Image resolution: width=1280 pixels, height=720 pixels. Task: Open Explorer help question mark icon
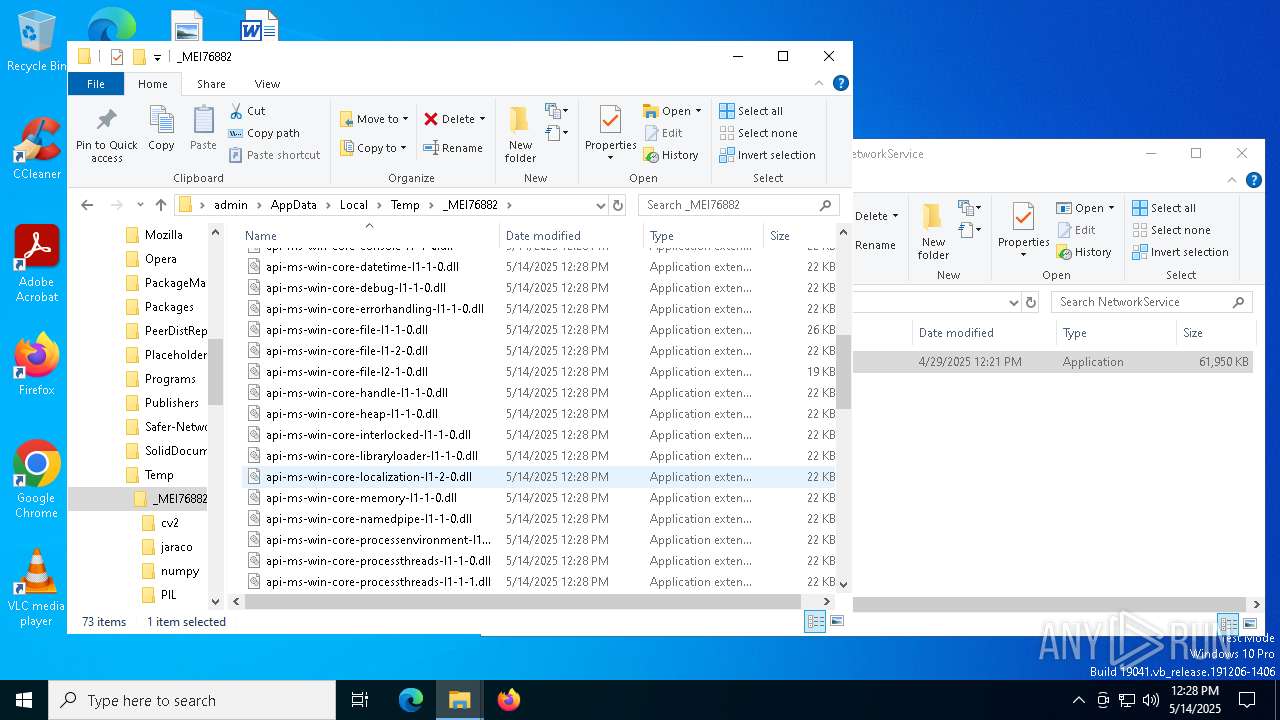pyautogui.click(x=841, y=83)
